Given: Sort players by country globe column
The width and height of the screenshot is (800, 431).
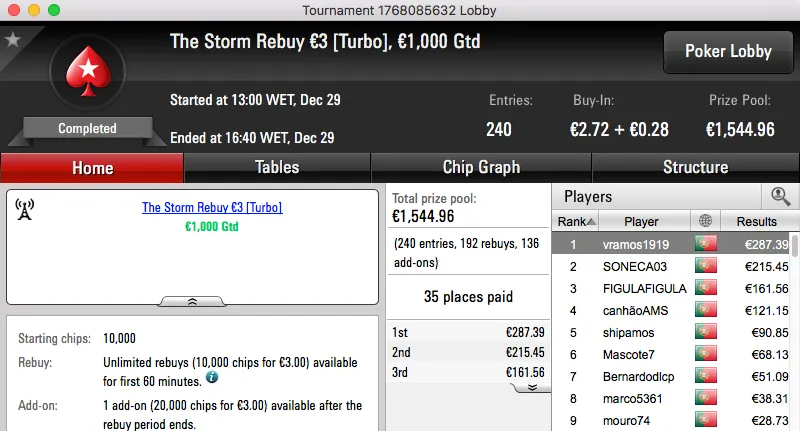Looking at the screenshot, I should pyautogui.click(x=707, y=221).
